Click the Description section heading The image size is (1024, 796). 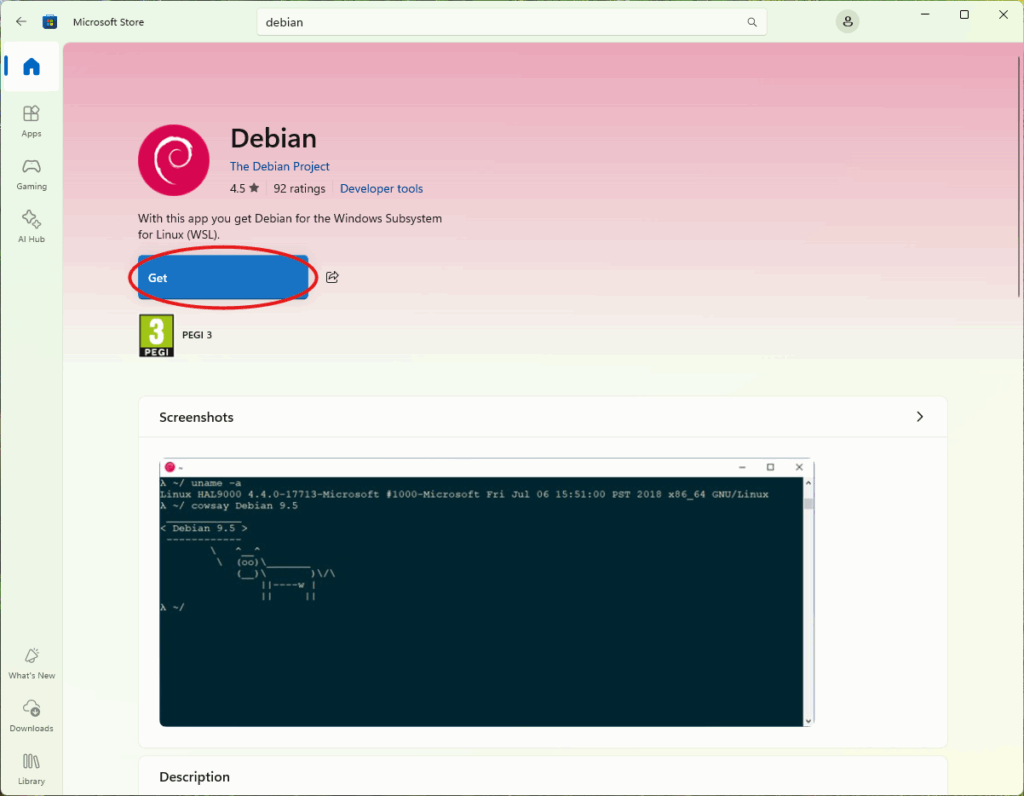tap(195, 777)
